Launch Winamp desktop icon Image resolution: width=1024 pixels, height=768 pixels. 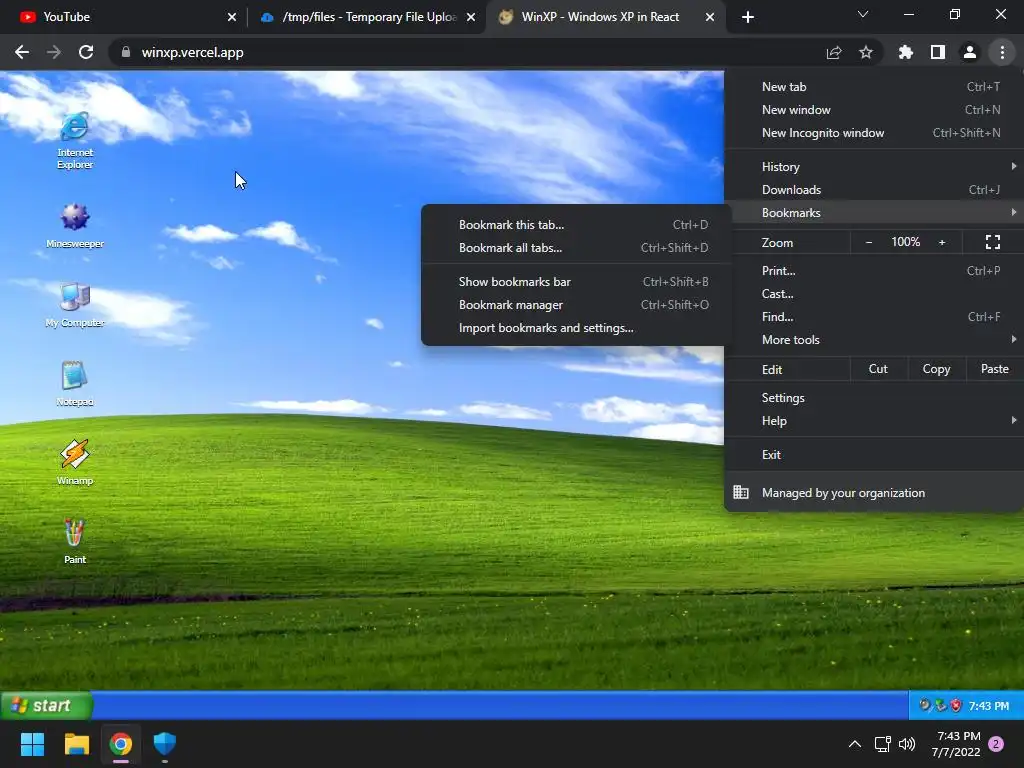(x=74, y=462)
